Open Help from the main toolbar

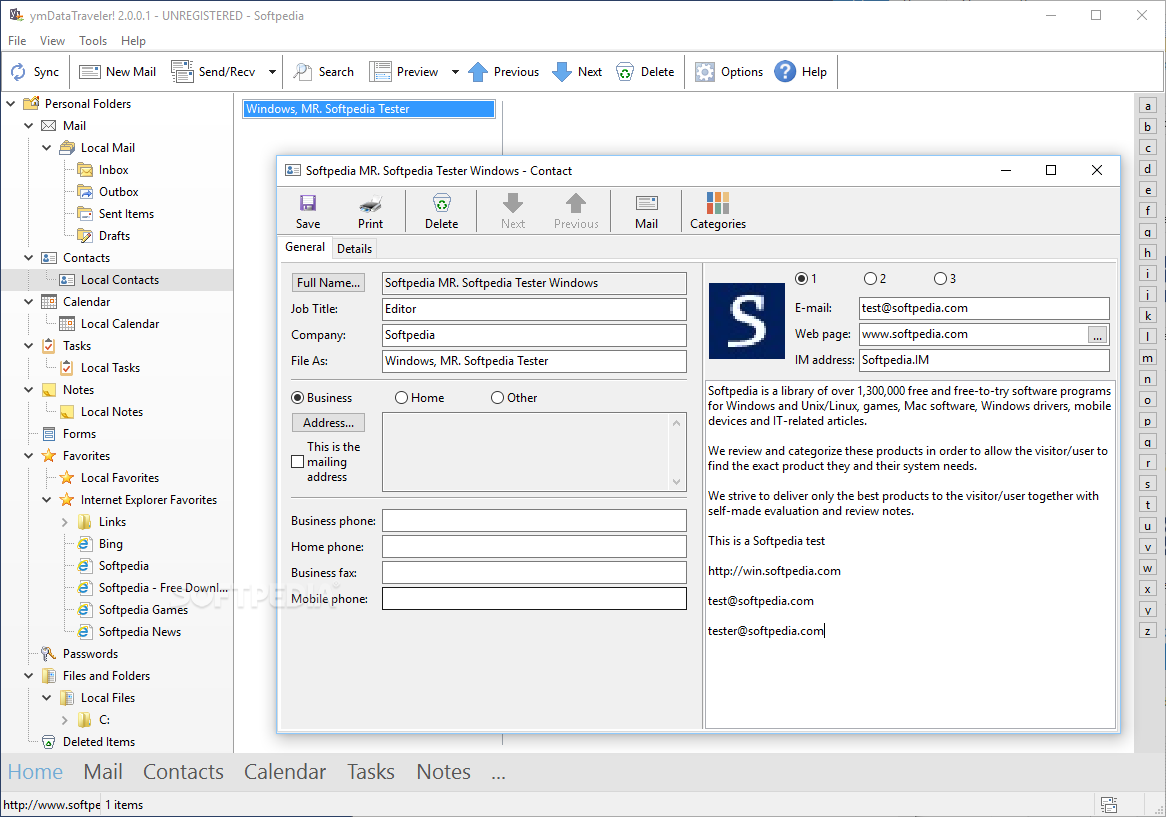click(785, 72)
